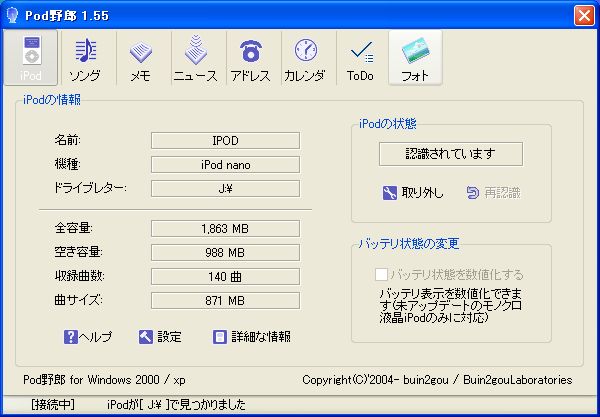Open the カレンダ (calendar) section
The width and height of the screenshot is (600, 417).
(x=305, y=58)
